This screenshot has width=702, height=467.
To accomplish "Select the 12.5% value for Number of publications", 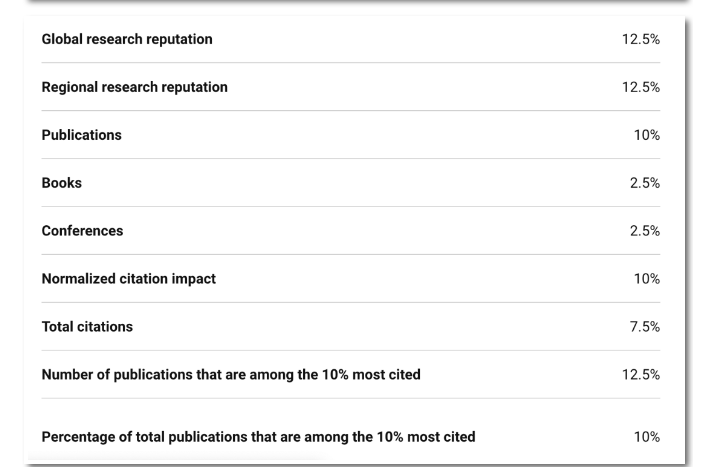I will tap(640, 375).
